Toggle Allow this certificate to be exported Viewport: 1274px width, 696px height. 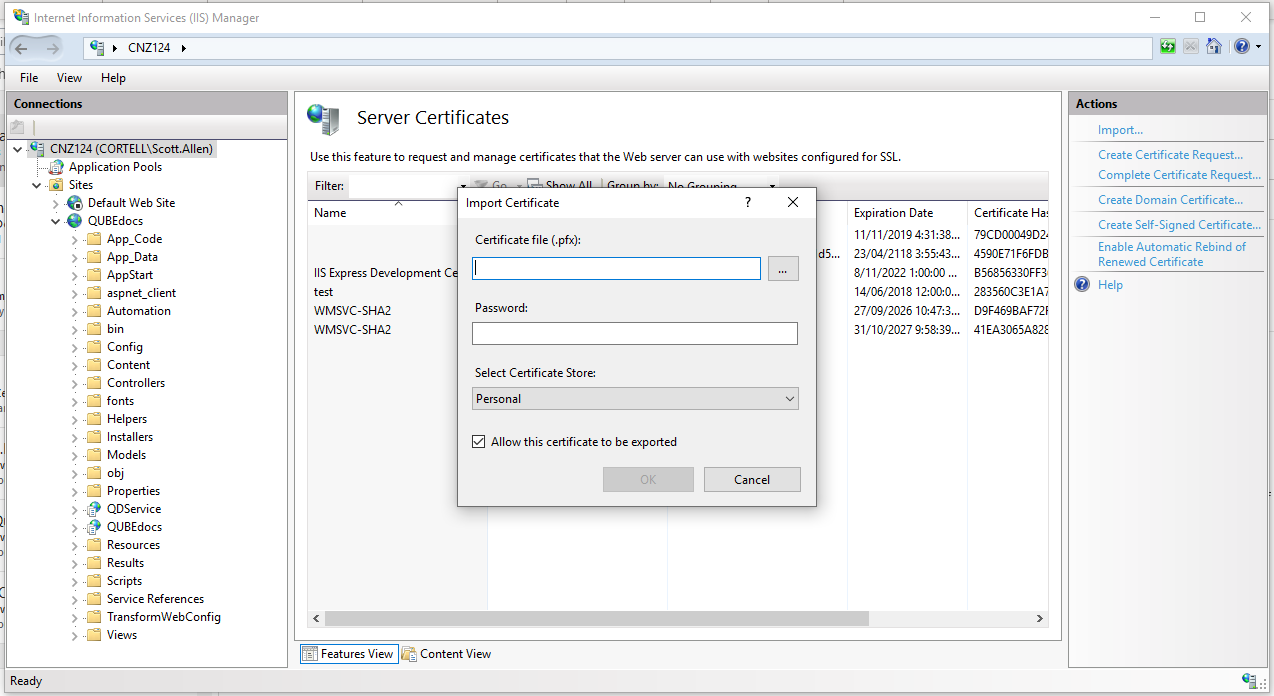478,441
